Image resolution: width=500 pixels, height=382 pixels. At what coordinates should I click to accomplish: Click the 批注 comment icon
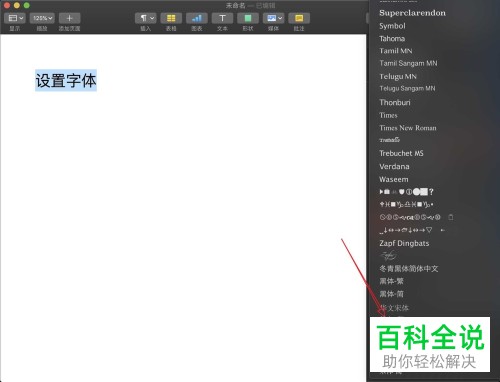coord(299,18)
